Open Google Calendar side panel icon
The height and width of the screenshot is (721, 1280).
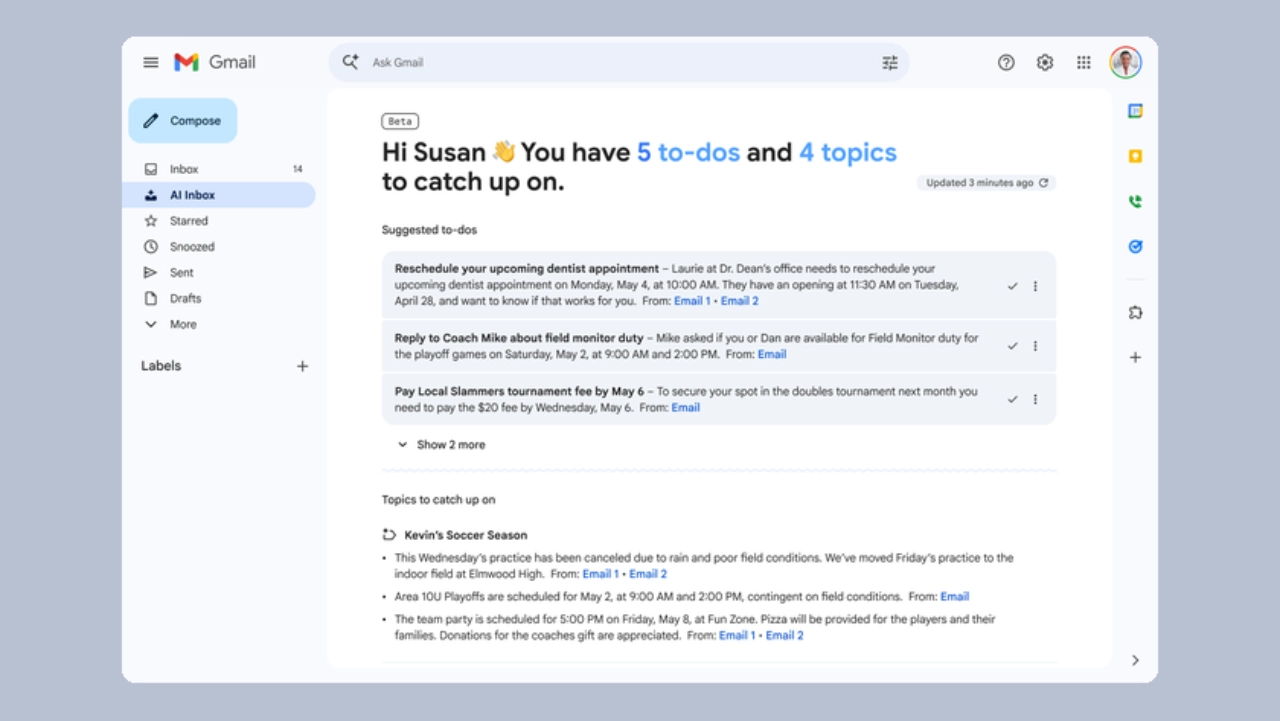tap(1135, 111)
